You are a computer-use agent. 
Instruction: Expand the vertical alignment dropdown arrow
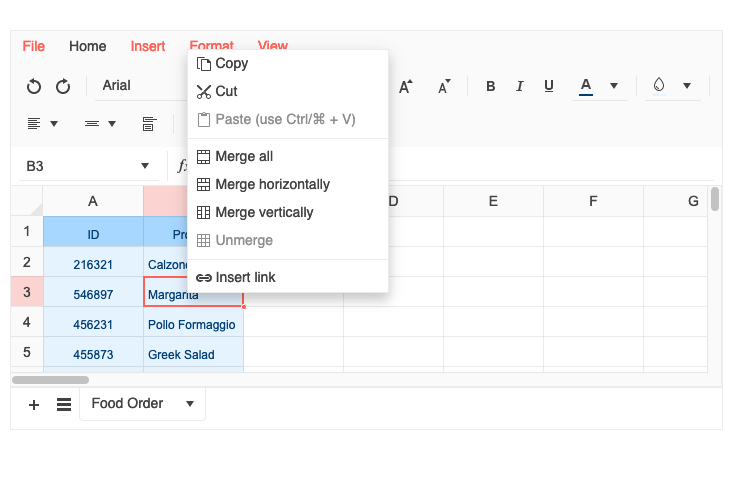click(x=112, y=124)
